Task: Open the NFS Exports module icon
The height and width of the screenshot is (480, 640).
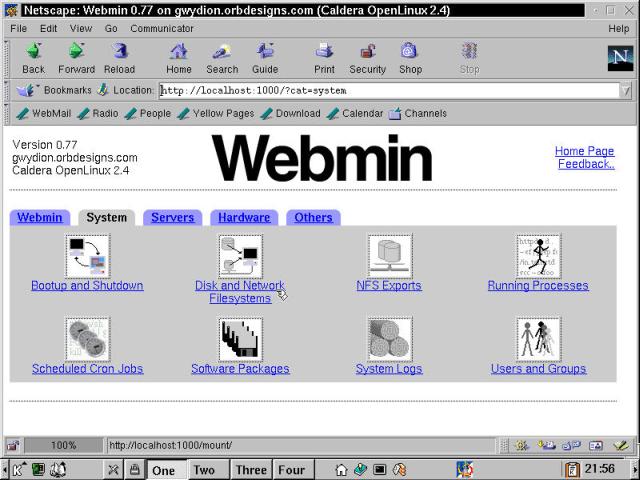Action: coord(389,256)
